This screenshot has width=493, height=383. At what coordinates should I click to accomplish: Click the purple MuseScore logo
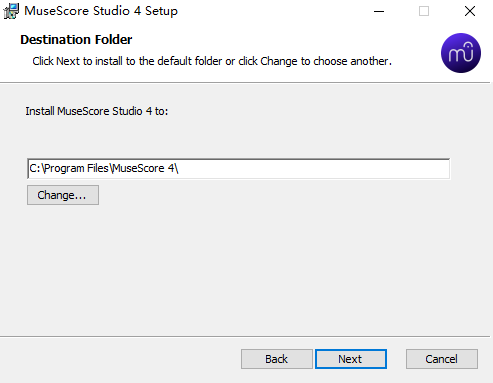tap(461, 53)
